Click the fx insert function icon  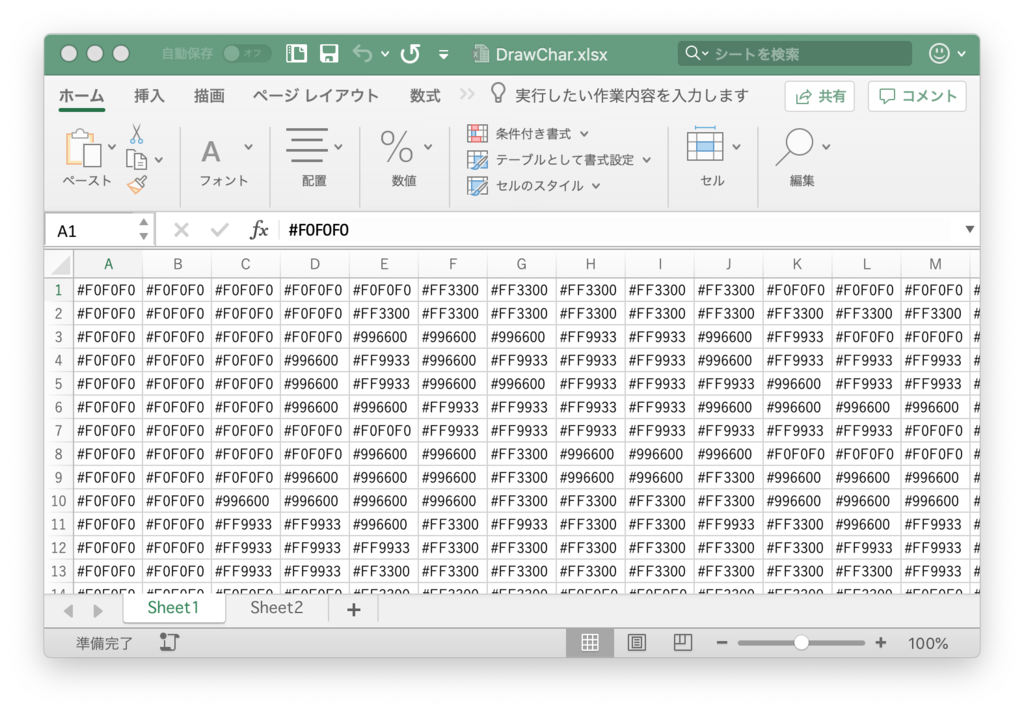(x=259, y=230)
